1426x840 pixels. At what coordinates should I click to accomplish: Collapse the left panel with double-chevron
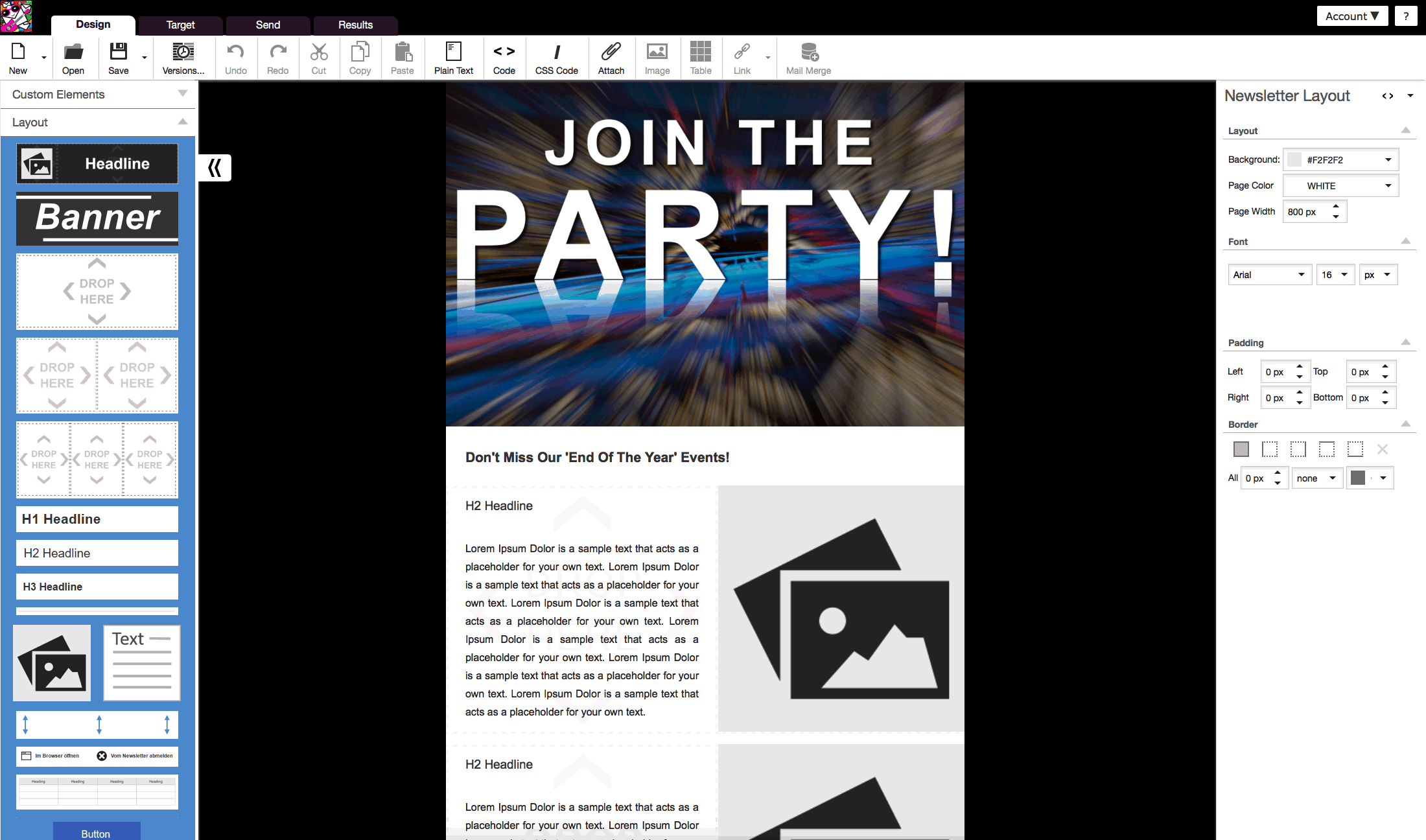pyautogui.click(x=215, y=168)
